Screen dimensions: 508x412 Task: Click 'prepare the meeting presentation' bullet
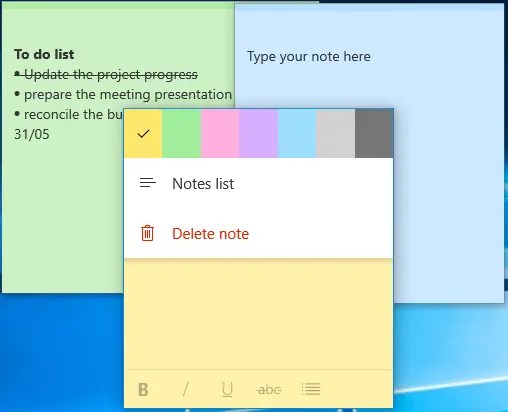click(123, 95)
